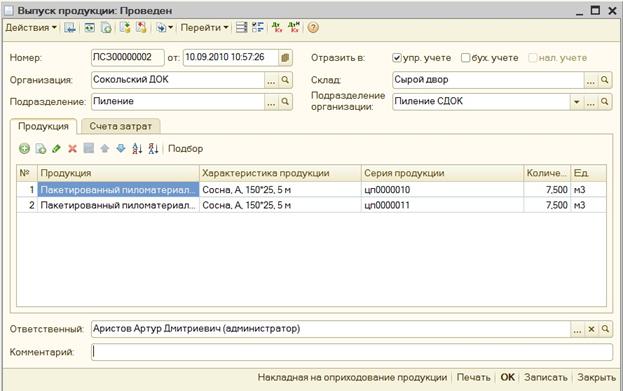Click the Номер input field
The image size is (623, 391).
click(x=128, y=58)
